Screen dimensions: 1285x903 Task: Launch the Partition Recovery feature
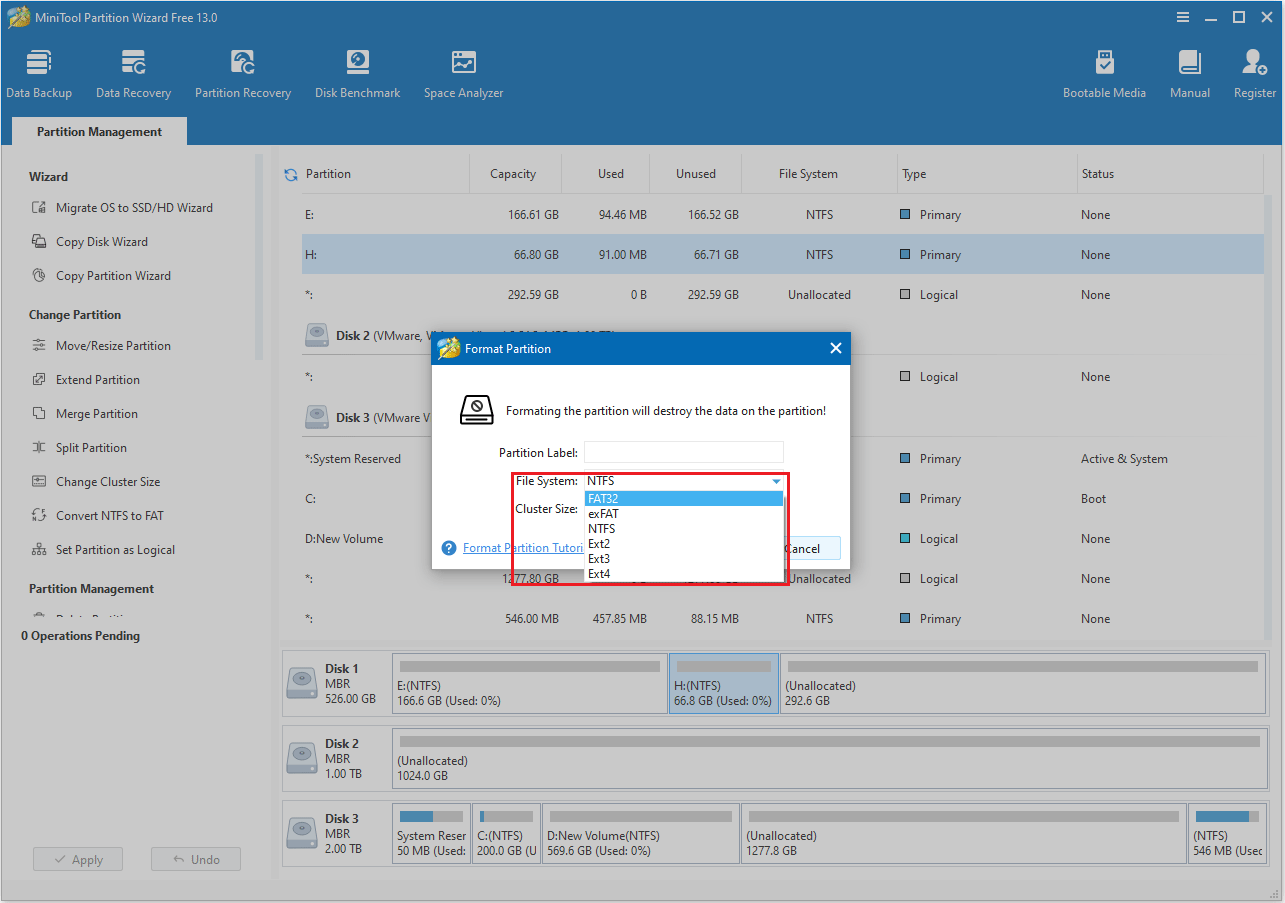point(243,70)
